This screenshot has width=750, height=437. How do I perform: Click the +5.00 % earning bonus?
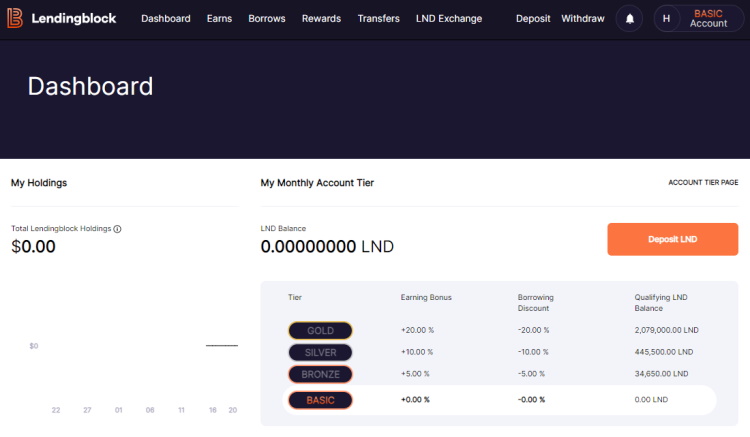(415, 374)
